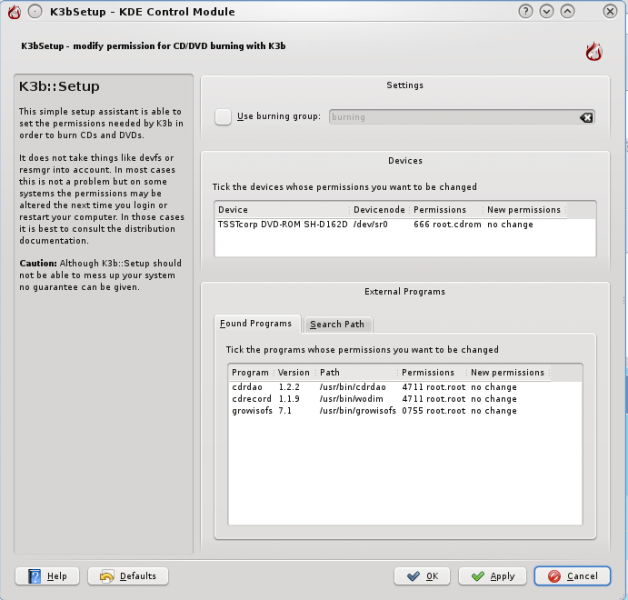This screenshot has height=600, width=628.
Task: Apply the permission changes
Action: (492, 576)
